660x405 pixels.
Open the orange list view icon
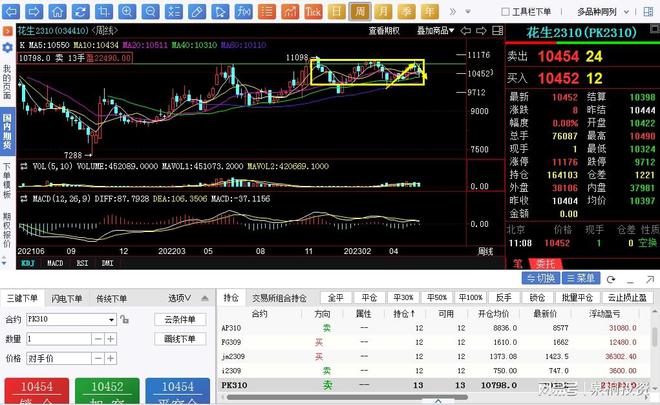tap(266, 11)
